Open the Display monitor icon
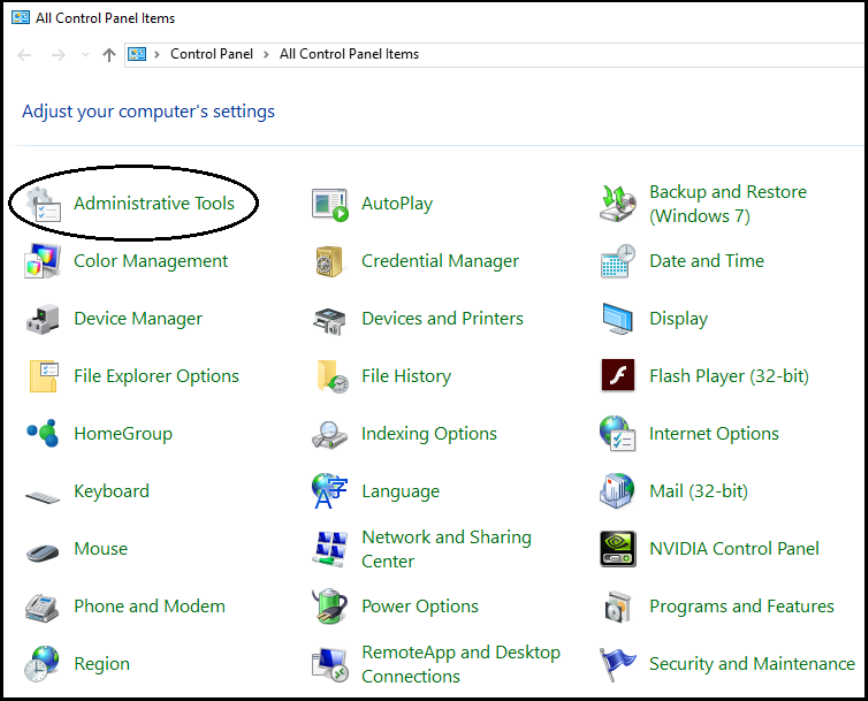 pyautogui.click(x=618, y=319)
